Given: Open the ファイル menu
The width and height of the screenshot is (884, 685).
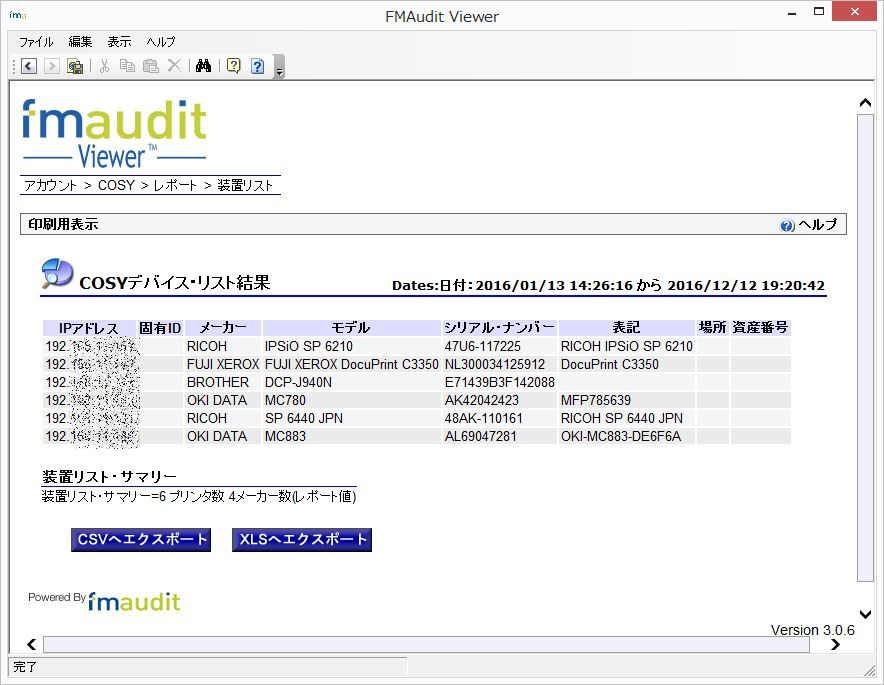Looking at the screenshot, I should [36, 42].
